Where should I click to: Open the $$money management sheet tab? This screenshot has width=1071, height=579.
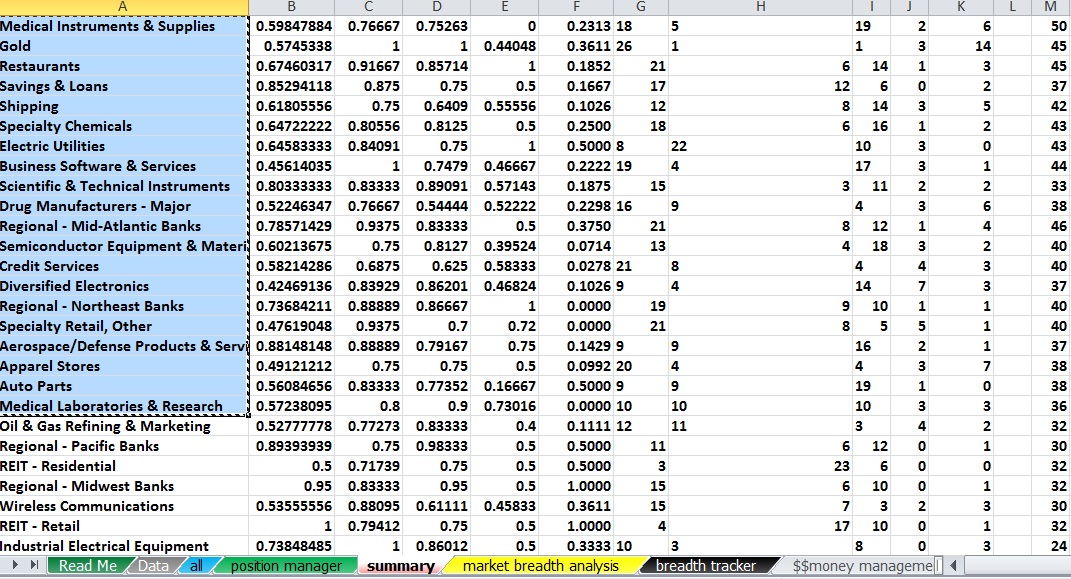[x=863, y=565]
